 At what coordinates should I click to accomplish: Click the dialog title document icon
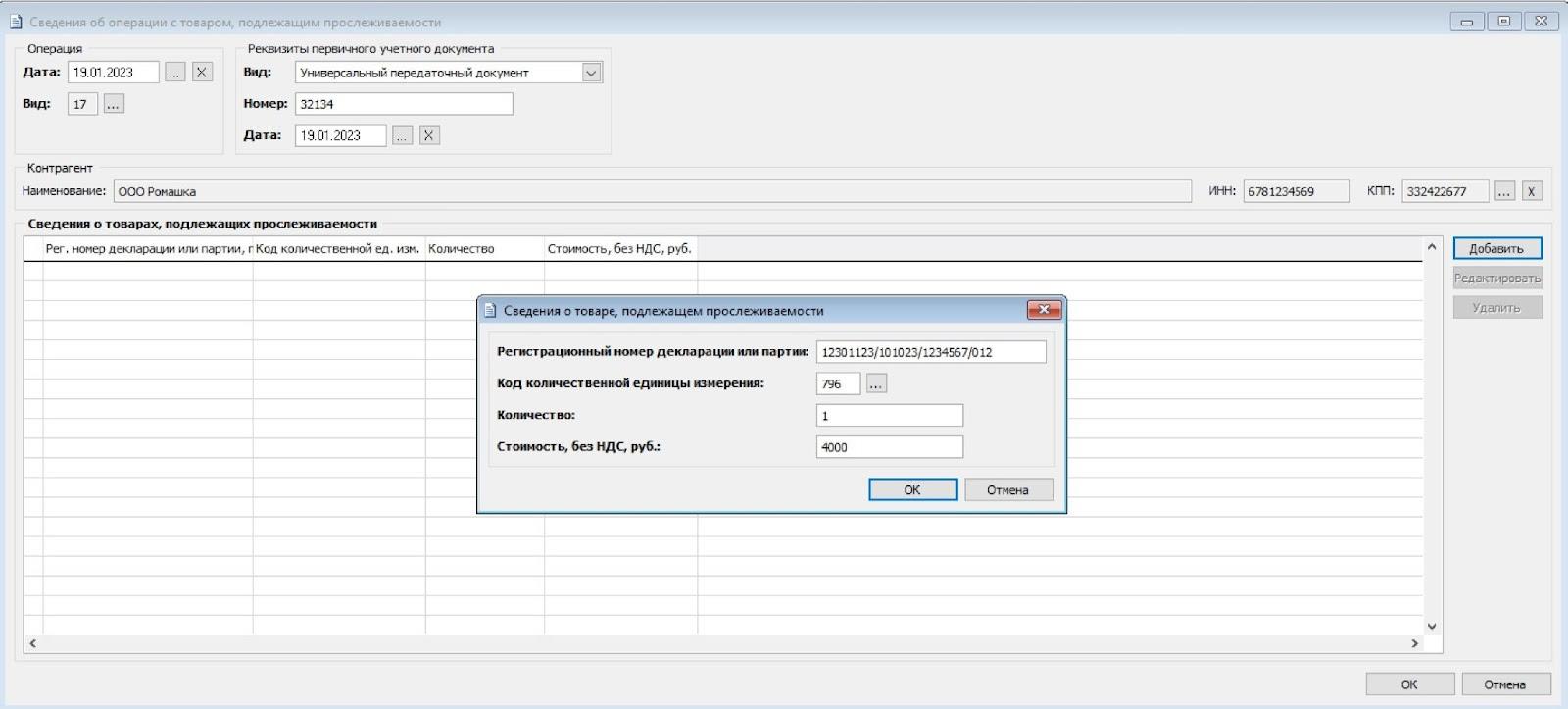point(490,311)
